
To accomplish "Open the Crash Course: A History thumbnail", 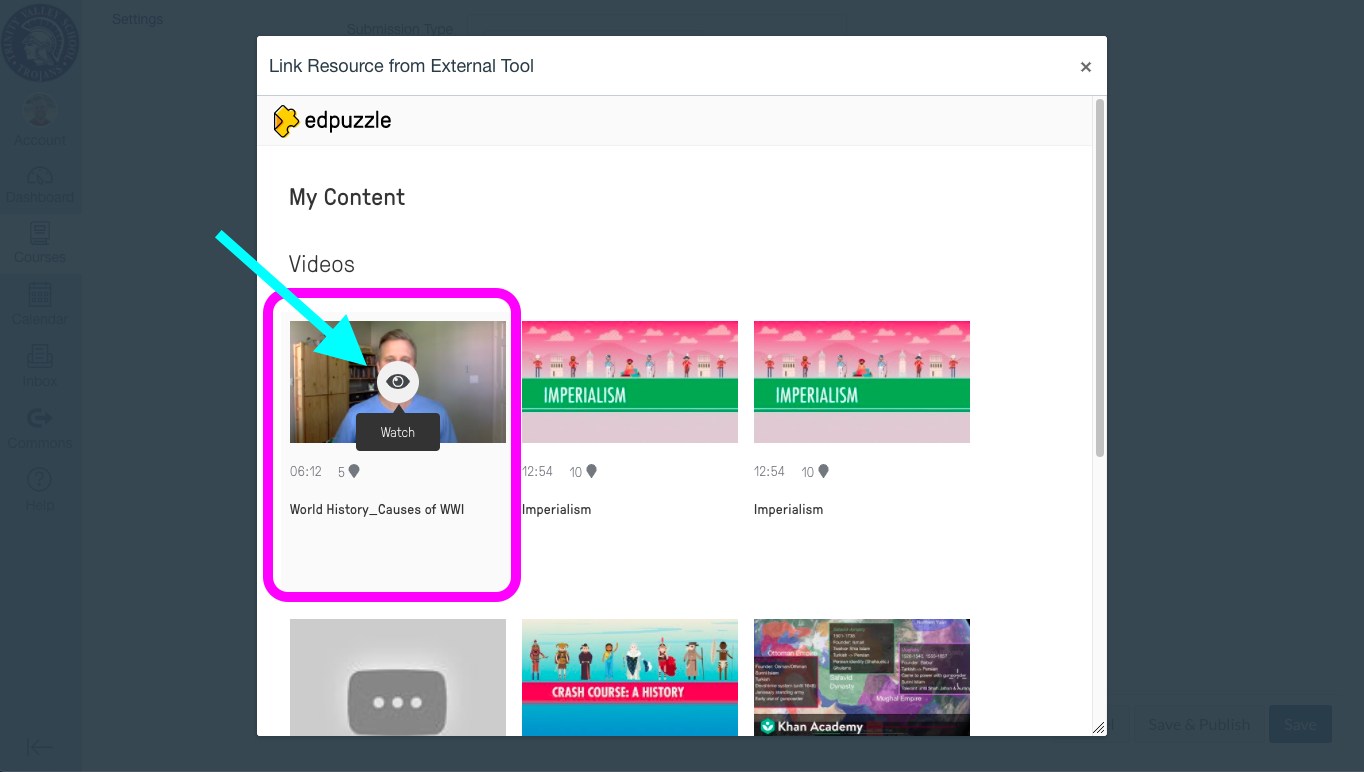I will [629, 678].
